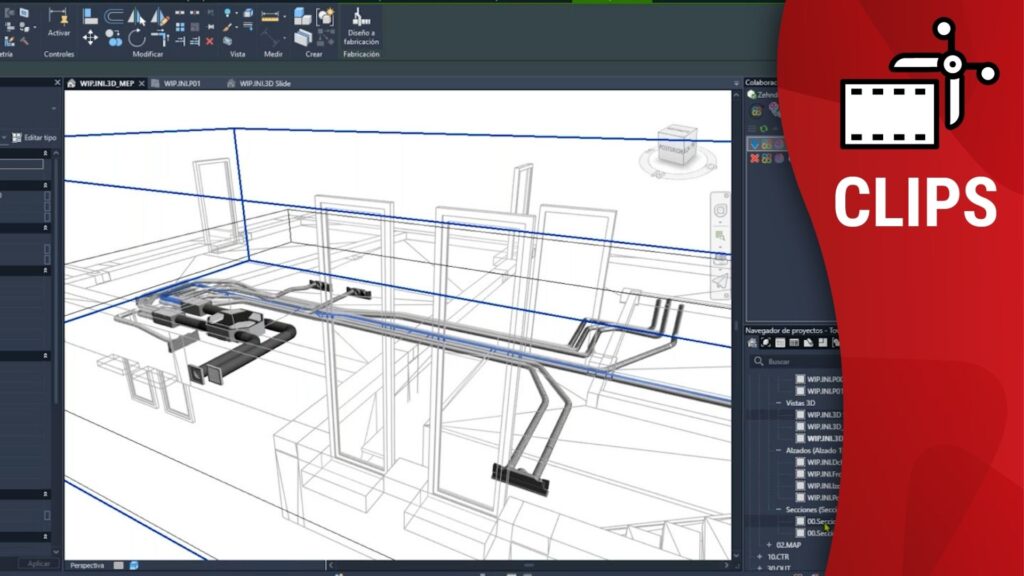Image resolution: width=1024 pixels, height=576 pixels.
Task: Click the Buscar search field
Action: pos(795,361)
